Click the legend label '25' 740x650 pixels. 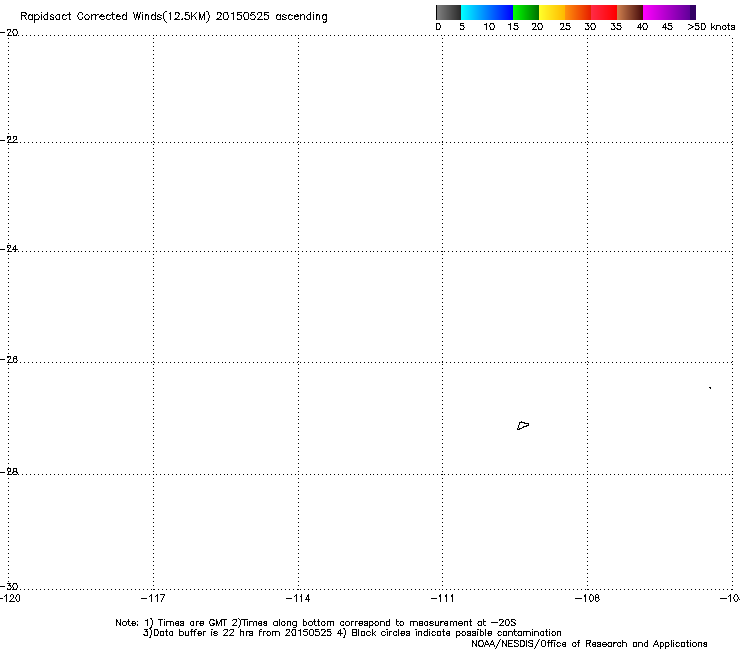click(565, 27)
